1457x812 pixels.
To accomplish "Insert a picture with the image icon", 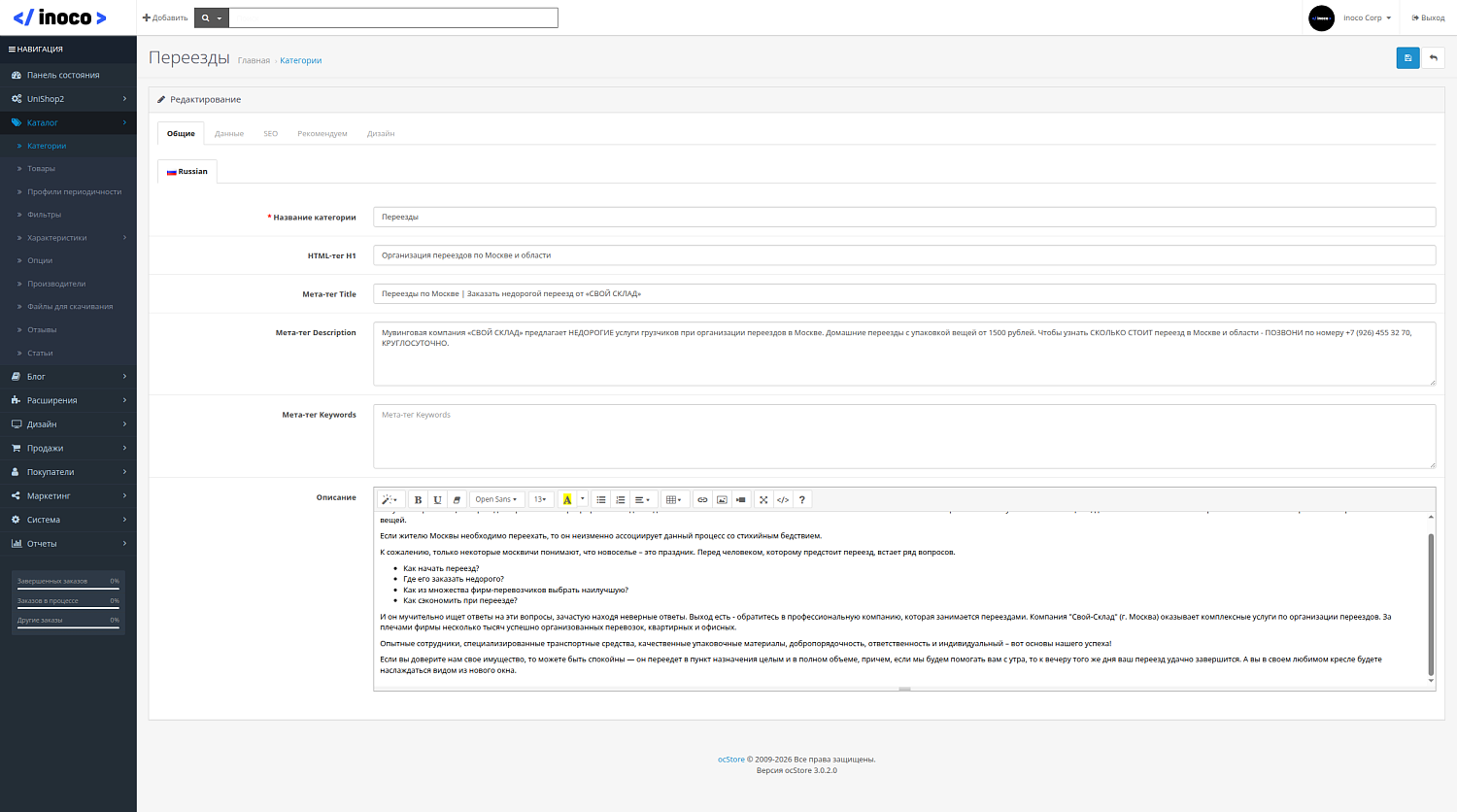I will click(722, 500).
